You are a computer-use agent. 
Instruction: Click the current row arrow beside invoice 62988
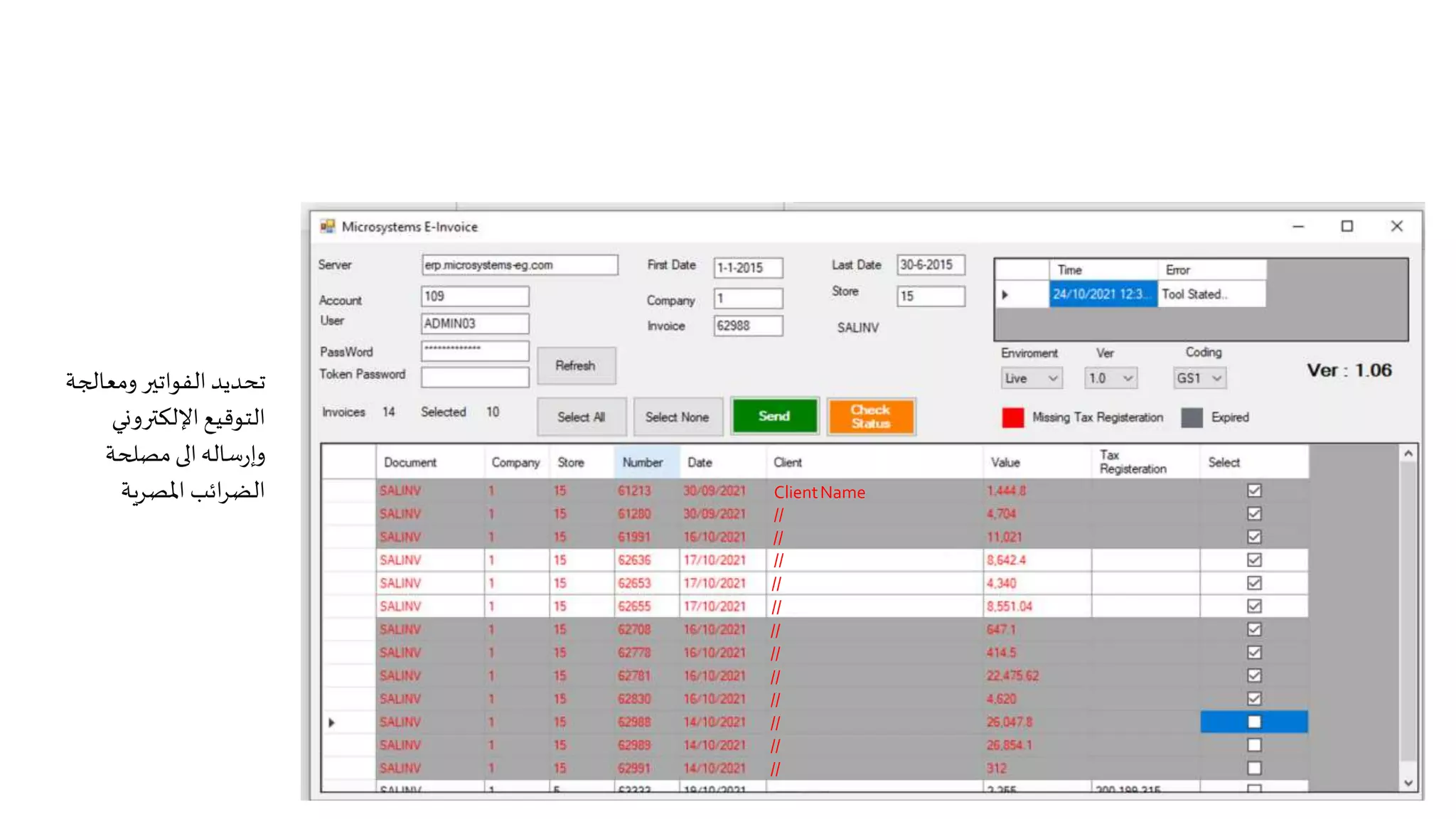(331, 722)
